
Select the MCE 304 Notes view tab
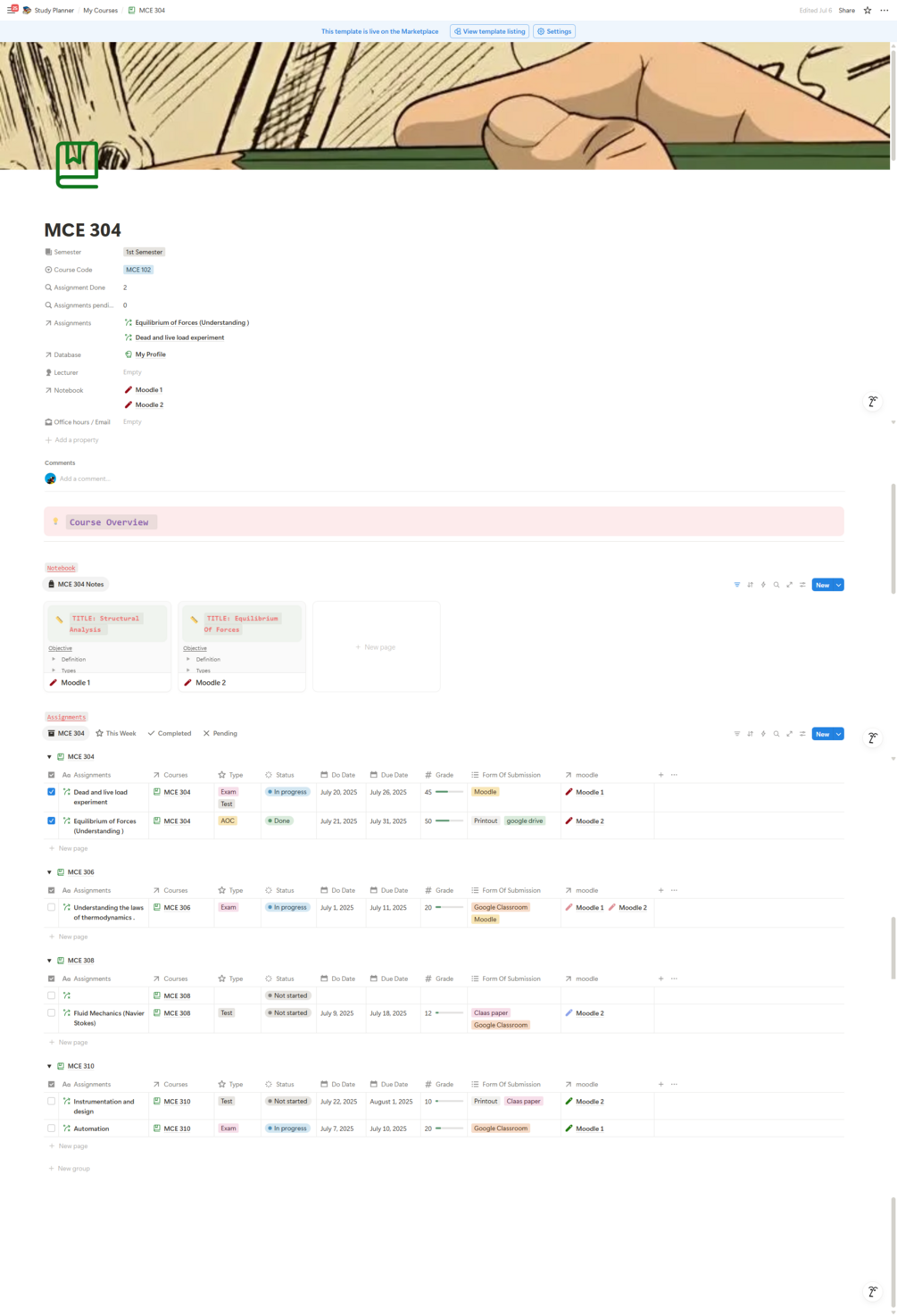pyautogui.click(x=76, y=585)
